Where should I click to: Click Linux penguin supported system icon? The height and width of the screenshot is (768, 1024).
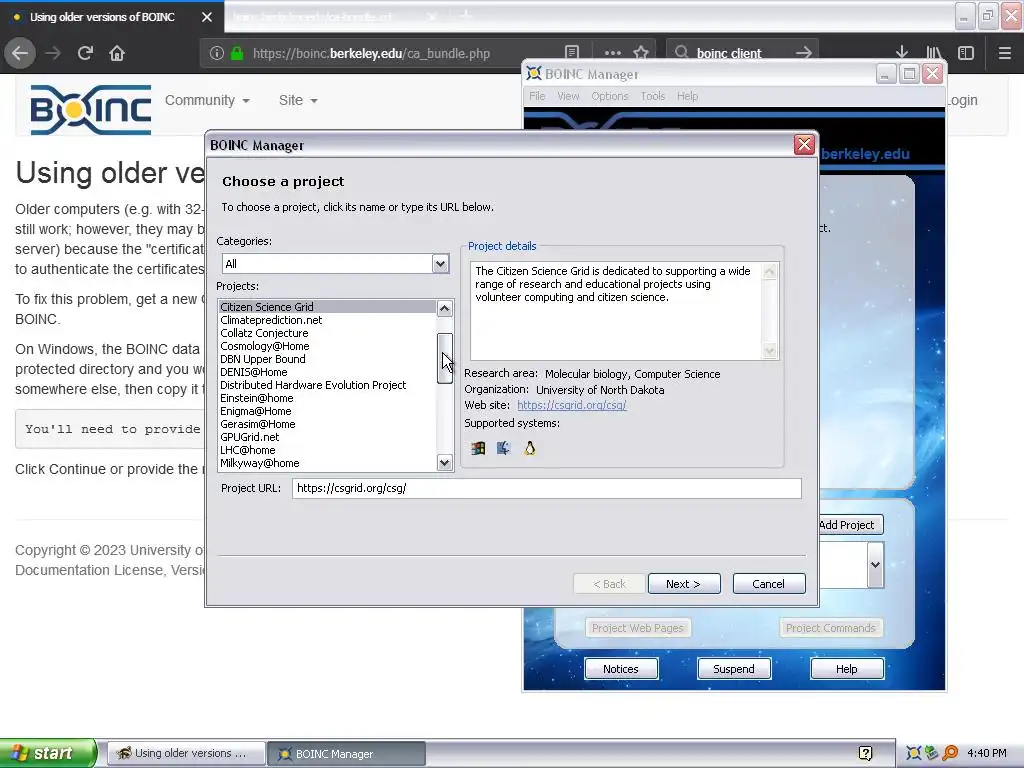point(530,448)
